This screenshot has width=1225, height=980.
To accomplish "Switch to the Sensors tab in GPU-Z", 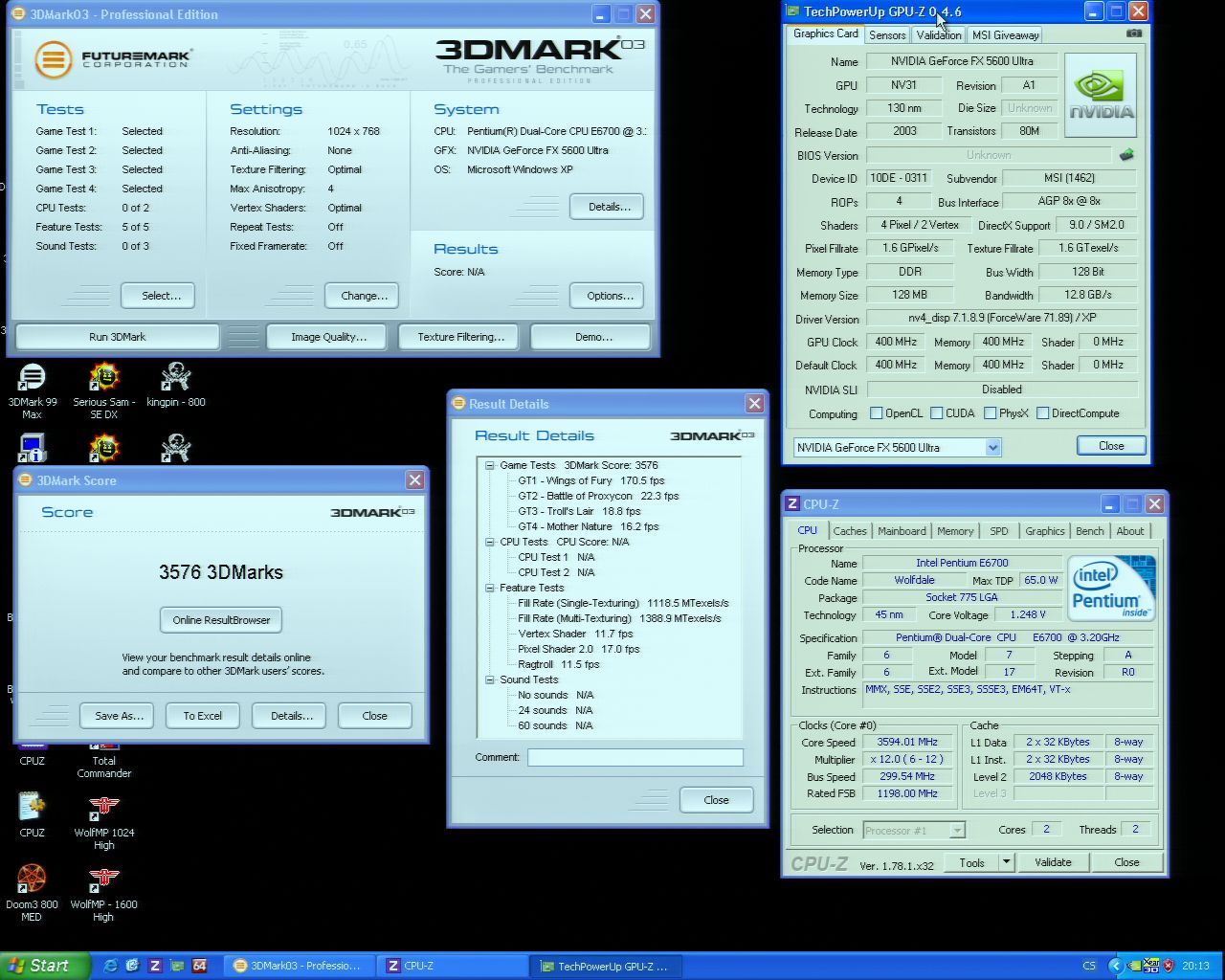I will coord(887,34).
